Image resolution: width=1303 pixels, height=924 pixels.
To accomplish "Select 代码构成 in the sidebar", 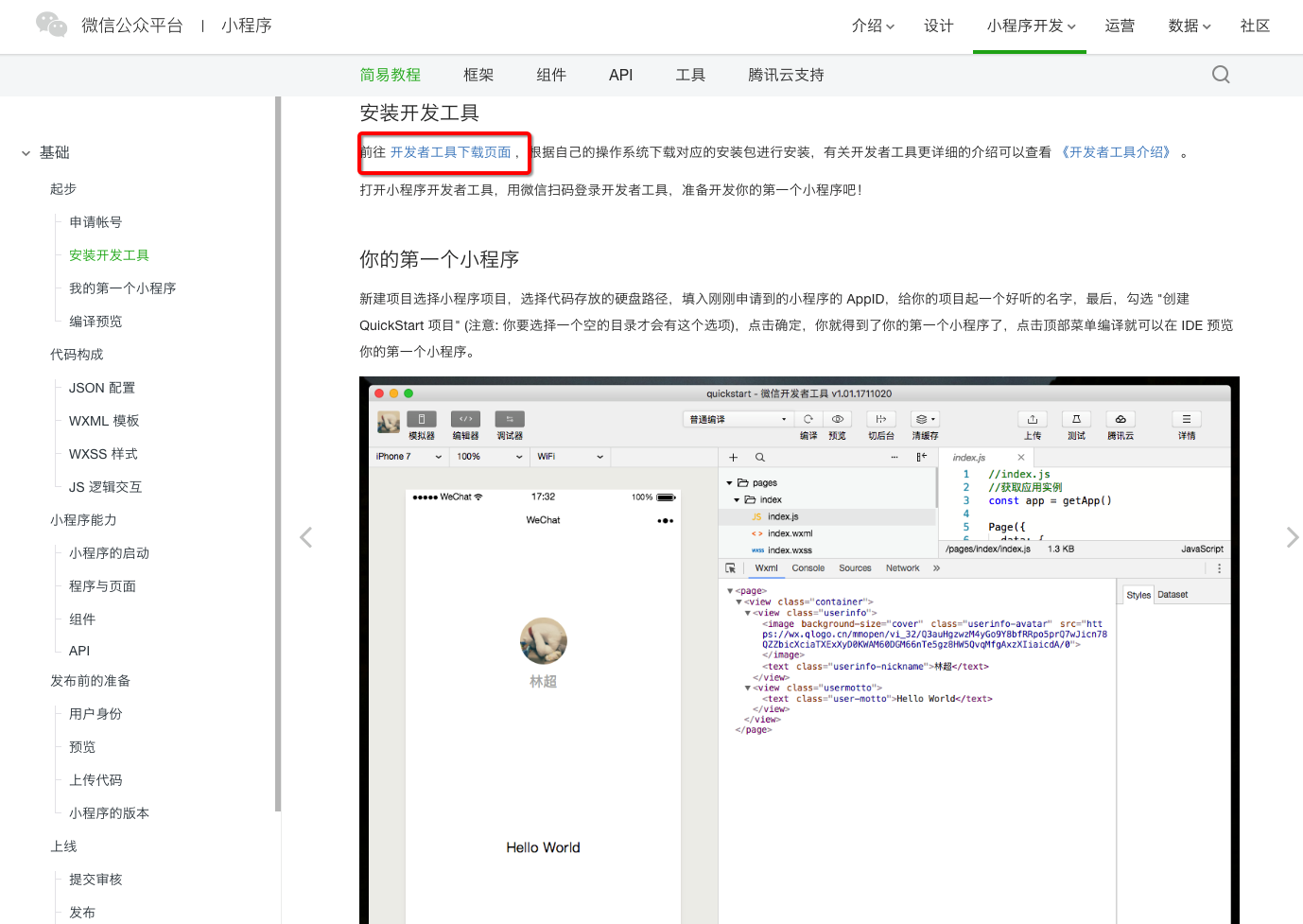I will pos(77,355).
